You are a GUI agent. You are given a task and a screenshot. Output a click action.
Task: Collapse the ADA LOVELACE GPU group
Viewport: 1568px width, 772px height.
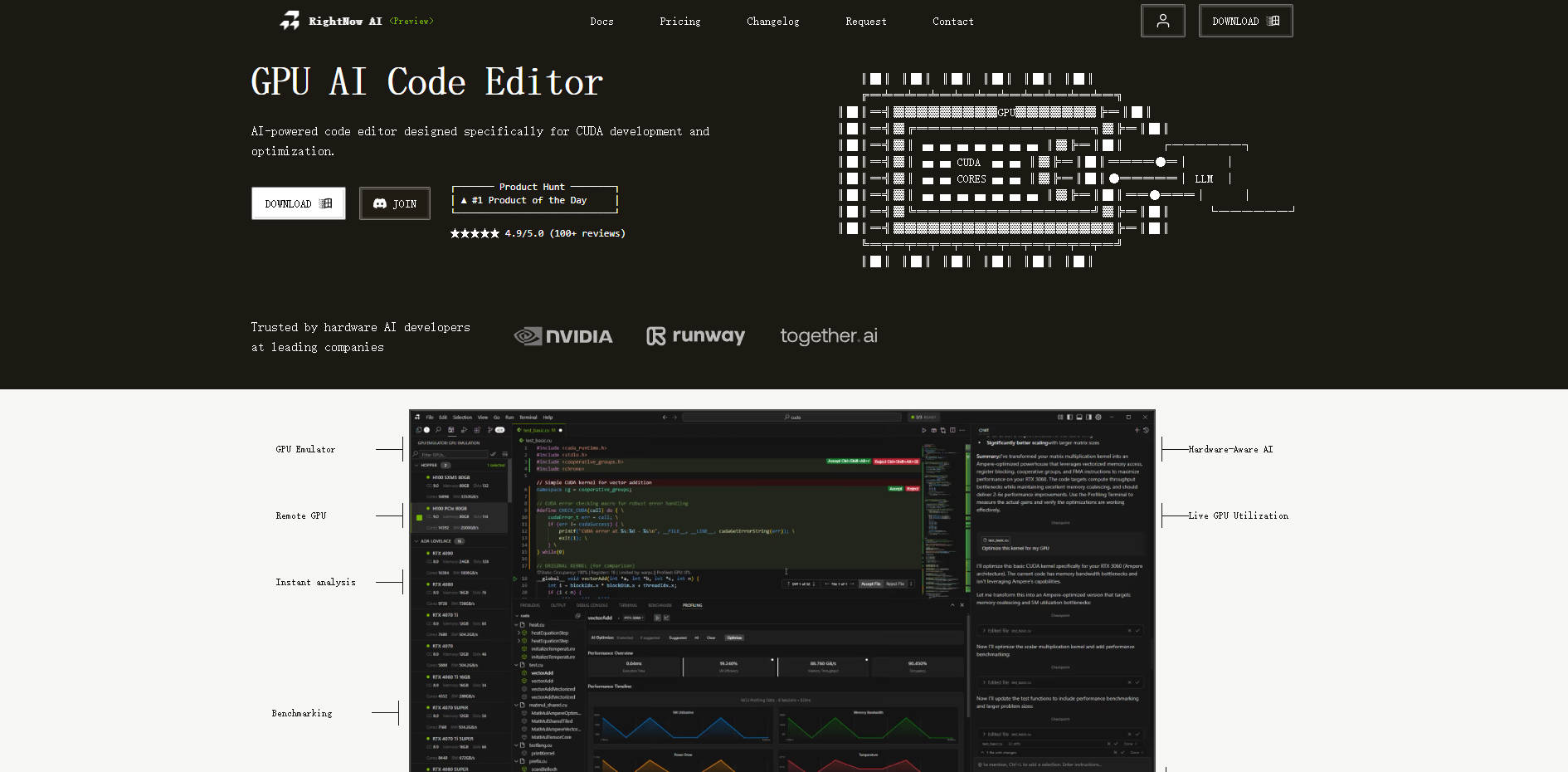tap(416, 540)
